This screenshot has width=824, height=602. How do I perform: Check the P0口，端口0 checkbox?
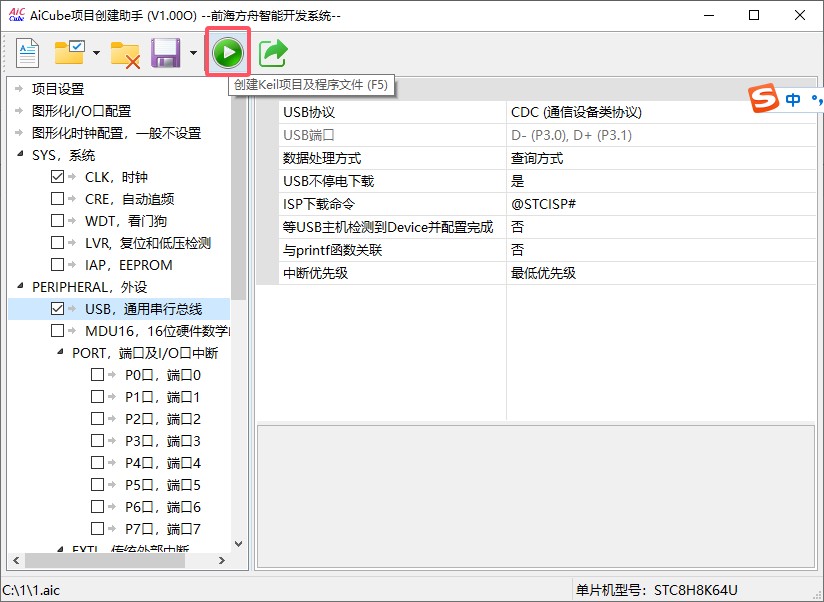[97, 375]
